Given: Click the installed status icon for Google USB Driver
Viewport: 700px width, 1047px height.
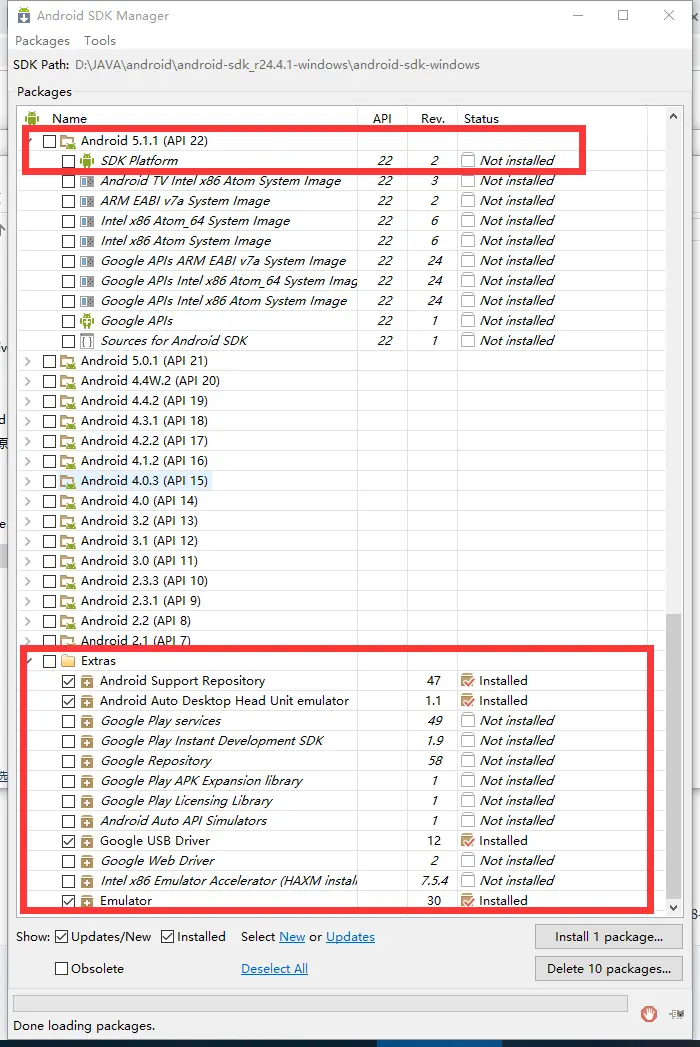Looking at the screenshot, I should point(468,841).
